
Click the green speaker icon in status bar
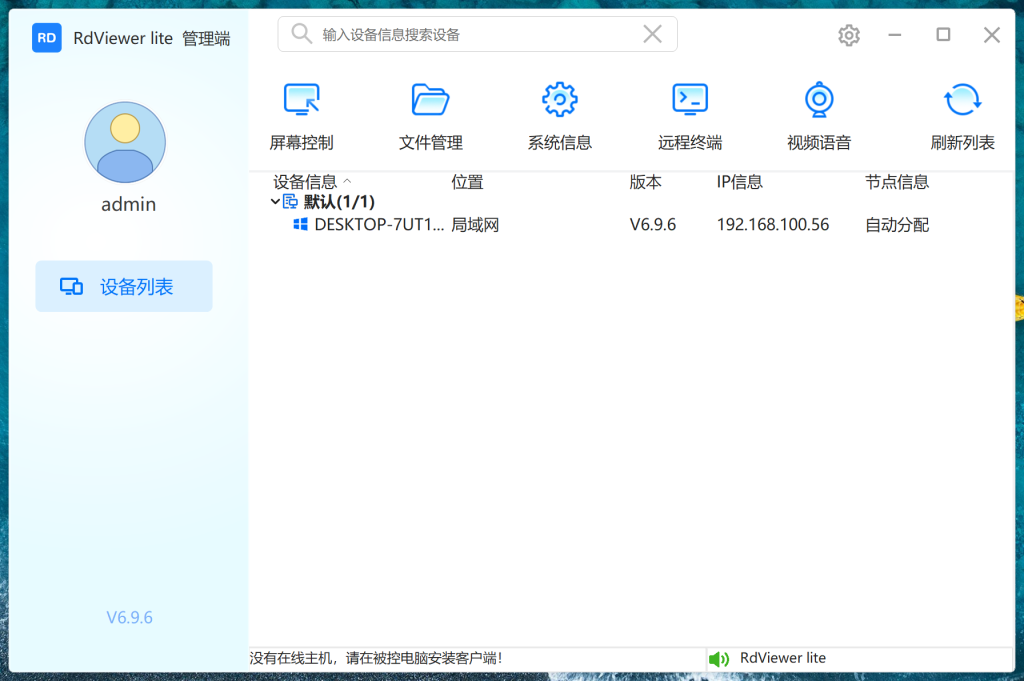click(718, 659)
